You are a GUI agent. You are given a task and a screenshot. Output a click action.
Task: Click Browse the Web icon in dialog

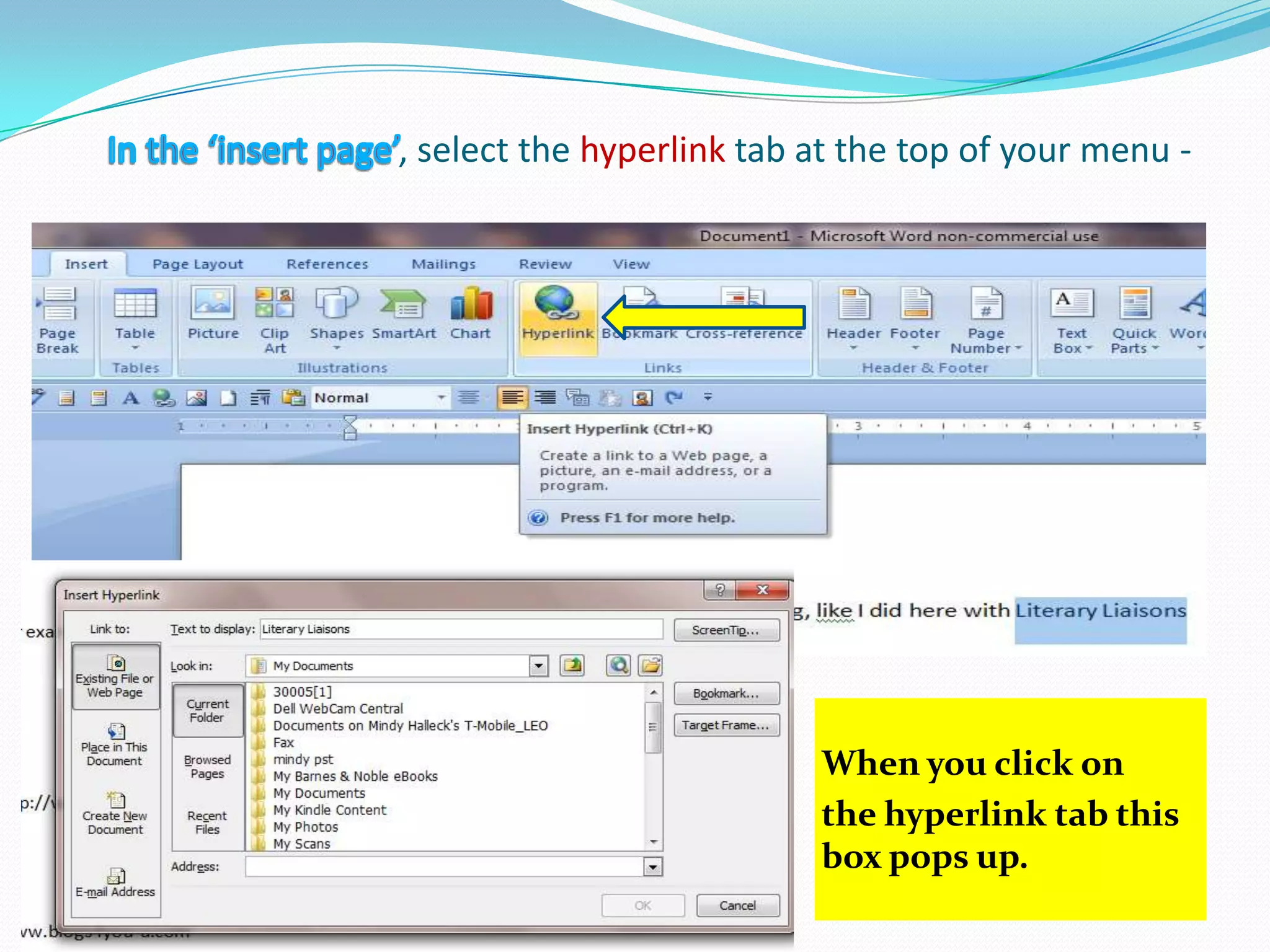618,666
